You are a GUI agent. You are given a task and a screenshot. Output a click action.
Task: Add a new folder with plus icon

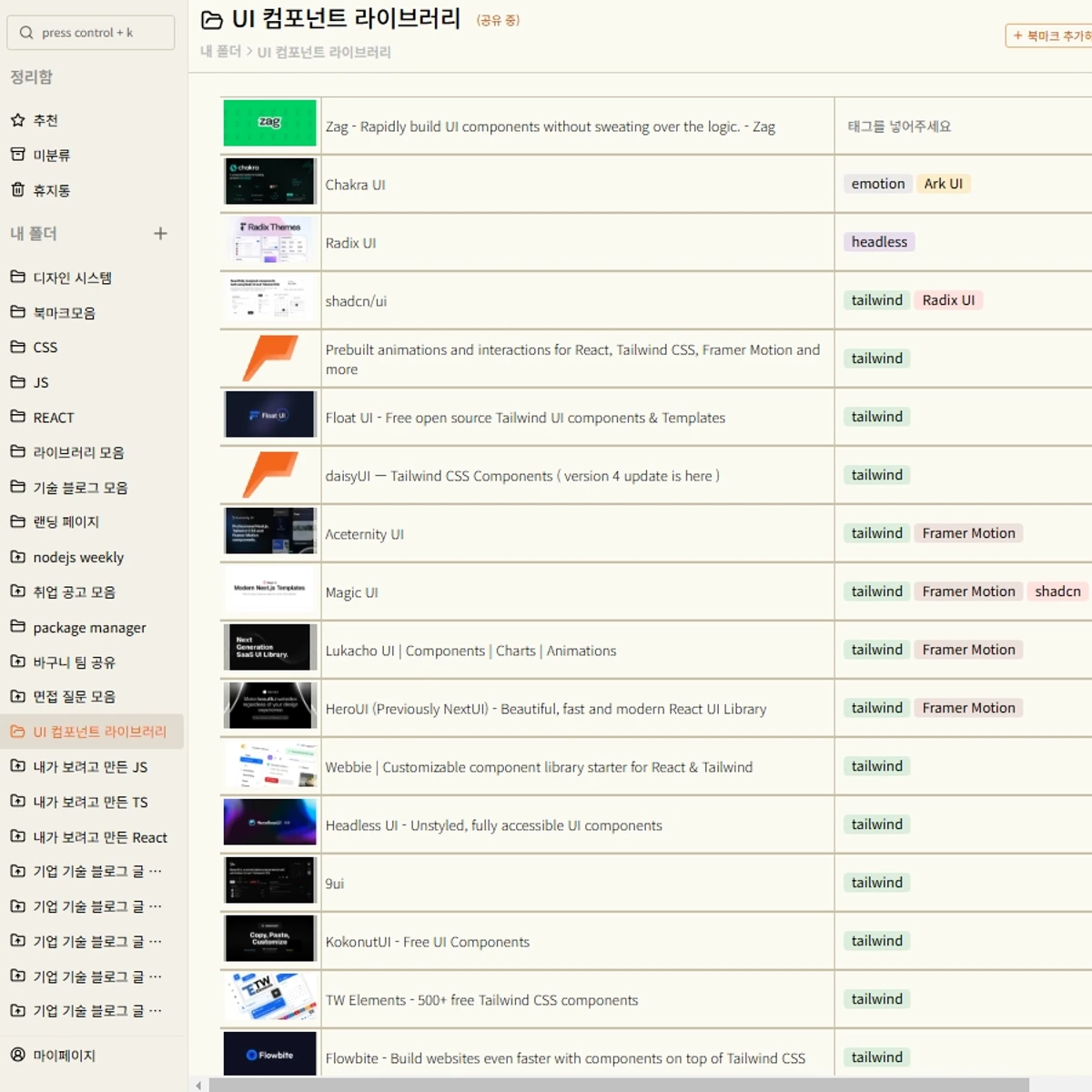pos(160,234)
